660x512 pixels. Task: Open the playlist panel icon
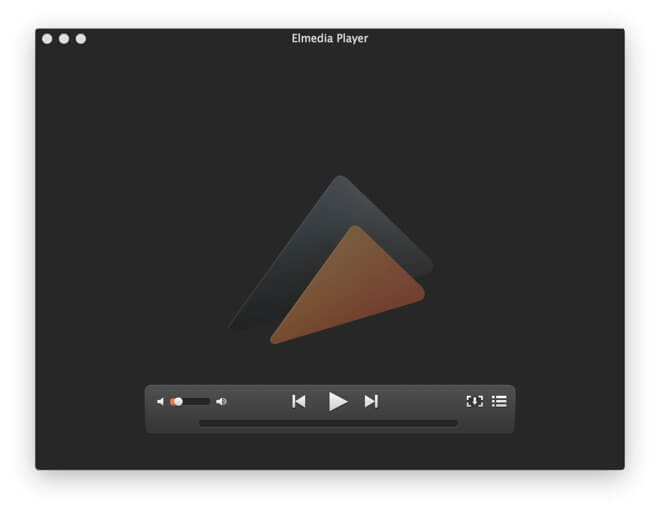tap(499, 401)
